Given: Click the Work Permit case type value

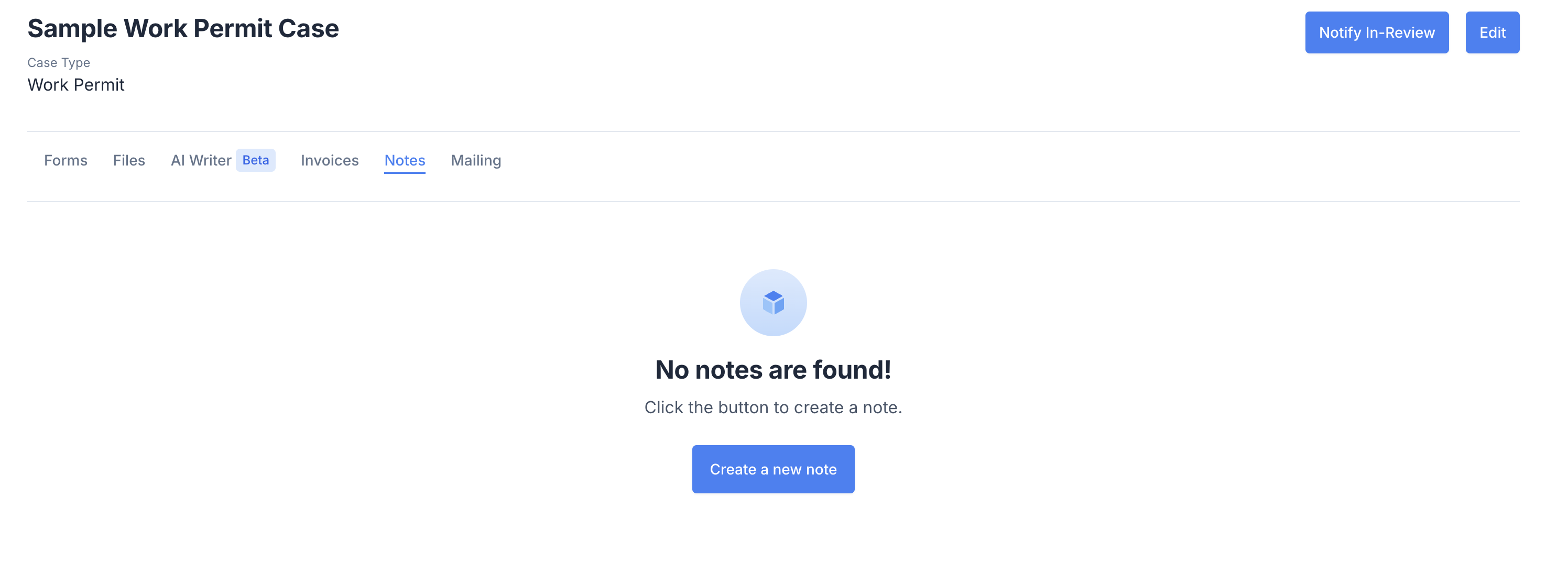Looking at the screenshot, I should click(x=75, y=84).
